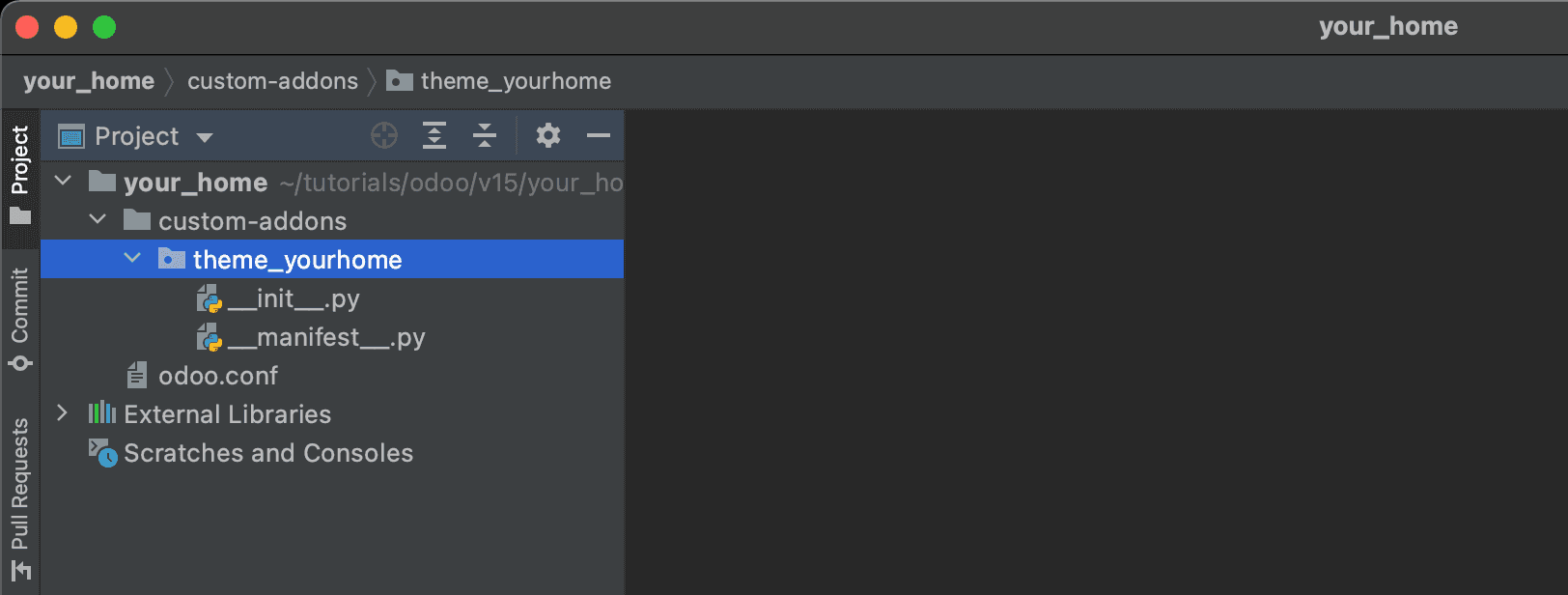Collapse the custom-addons folder chevron
This screenshot has height=595, width=1568.
(98, 219)
